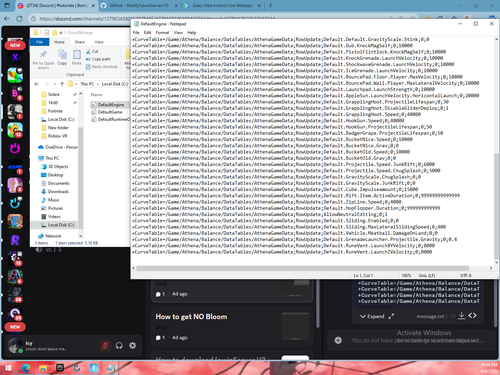
Task: Open 3D Objects in navigation pane
Action: (x=57, y=166)
